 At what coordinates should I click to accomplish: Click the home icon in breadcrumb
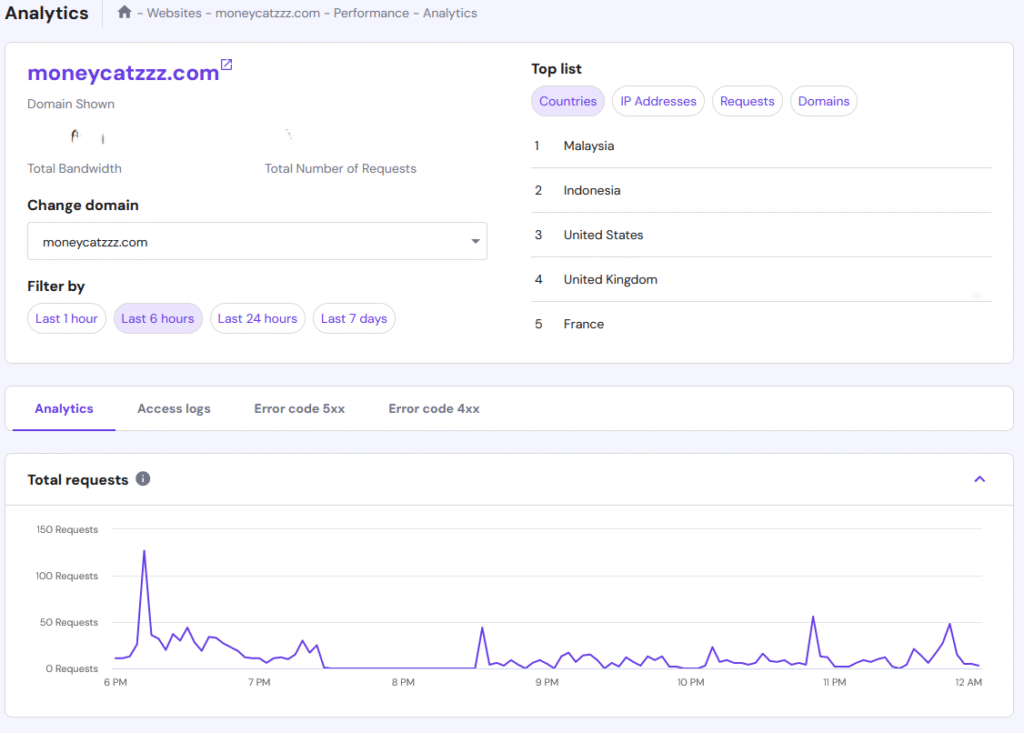click(x=124, y=12)
